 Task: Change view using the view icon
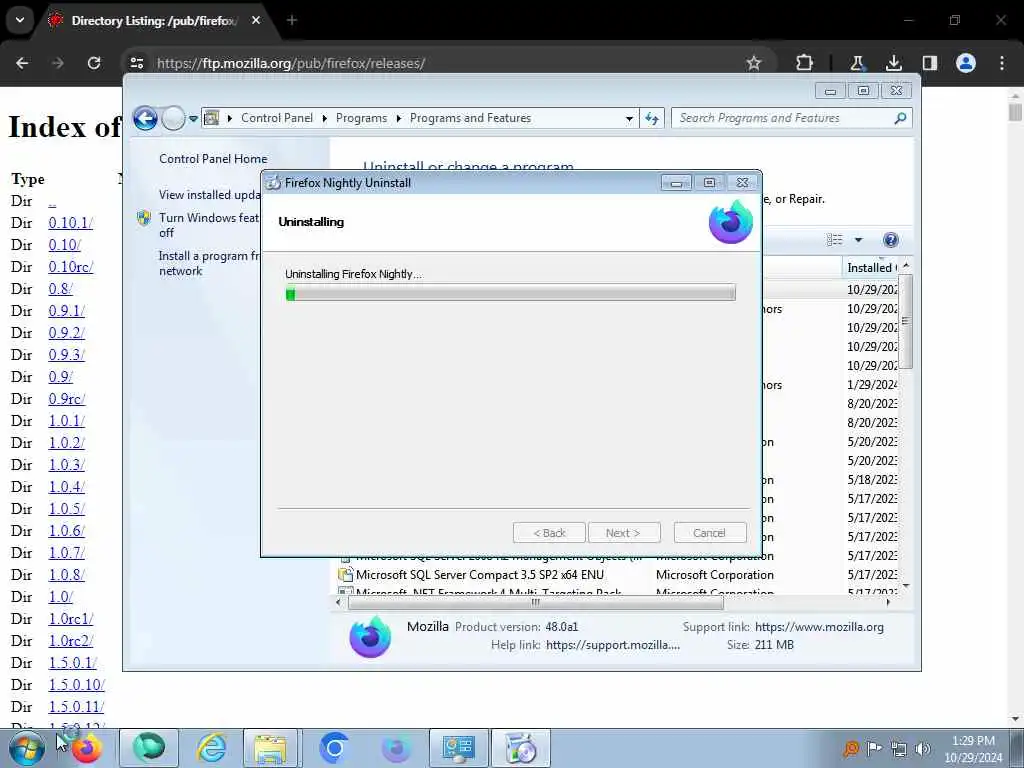coord(835,240)
